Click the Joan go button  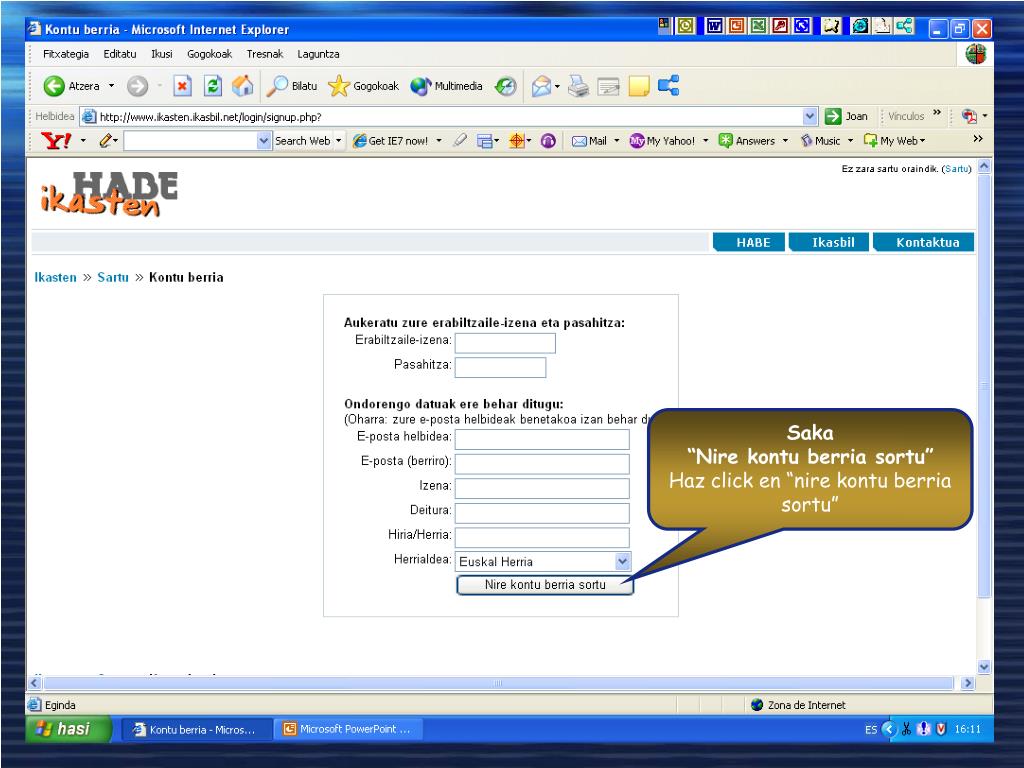pos(846,116)
